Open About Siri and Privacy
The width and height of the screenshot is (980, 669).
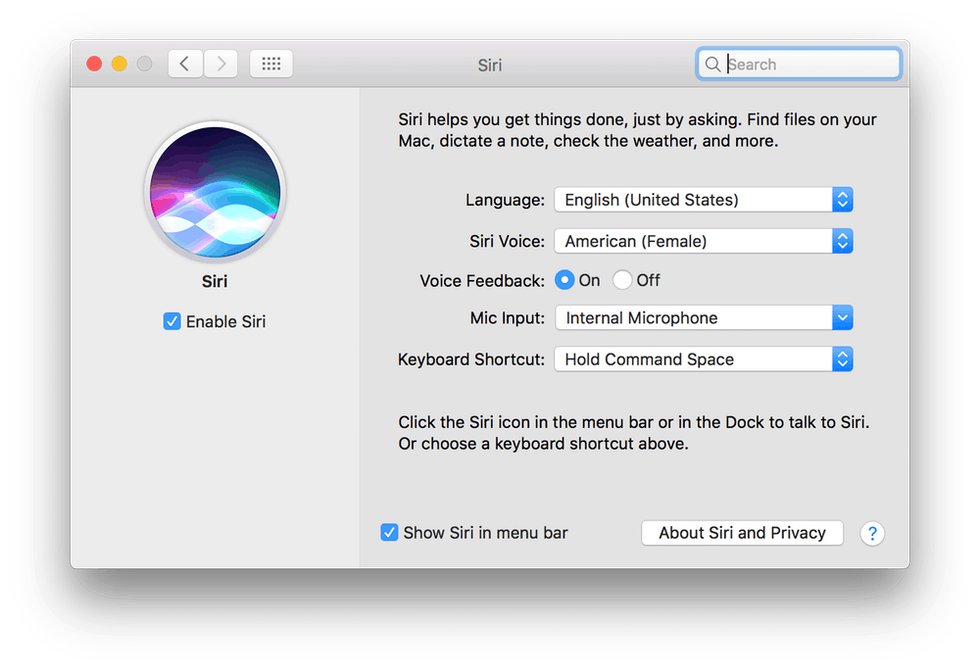tap(742, 533)
